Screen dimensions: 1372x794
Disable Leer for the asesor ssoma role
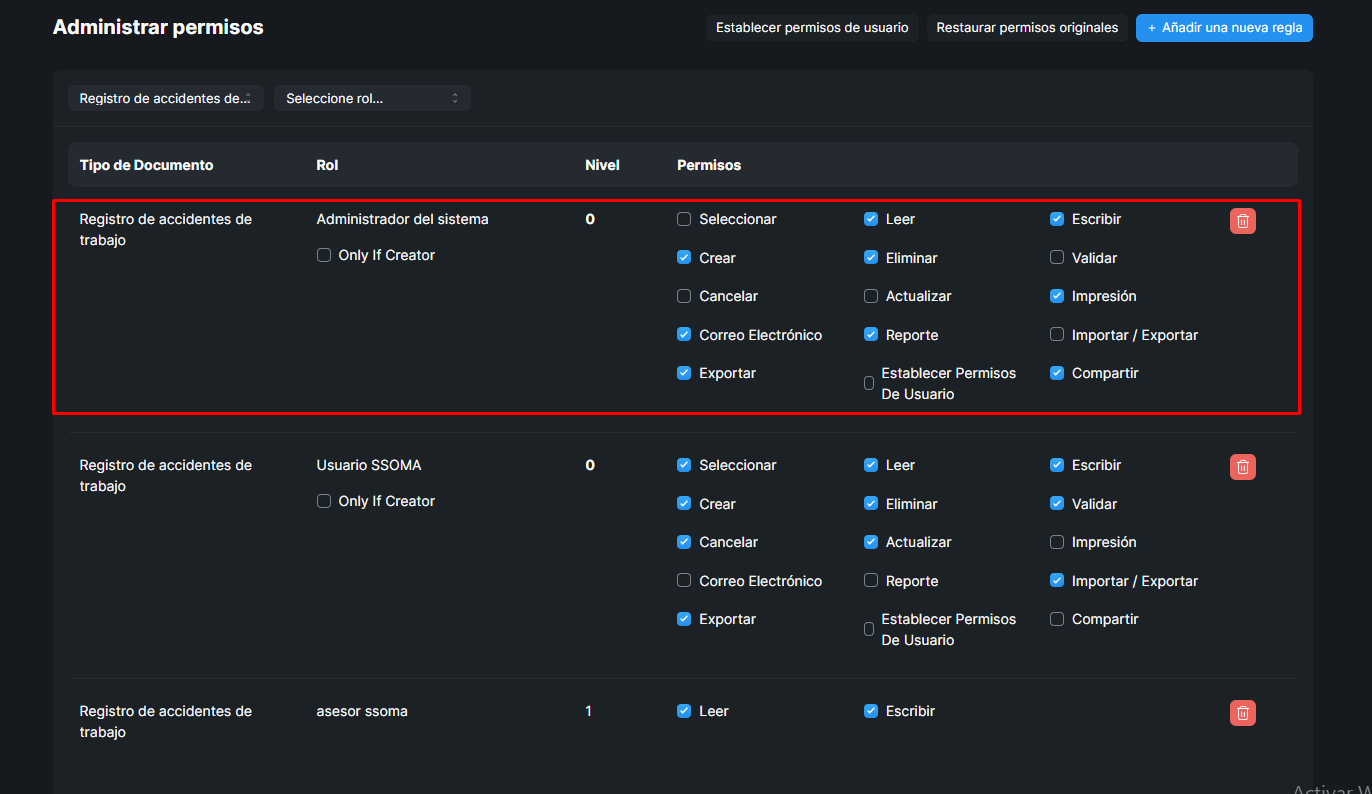[x=684, y=711]
